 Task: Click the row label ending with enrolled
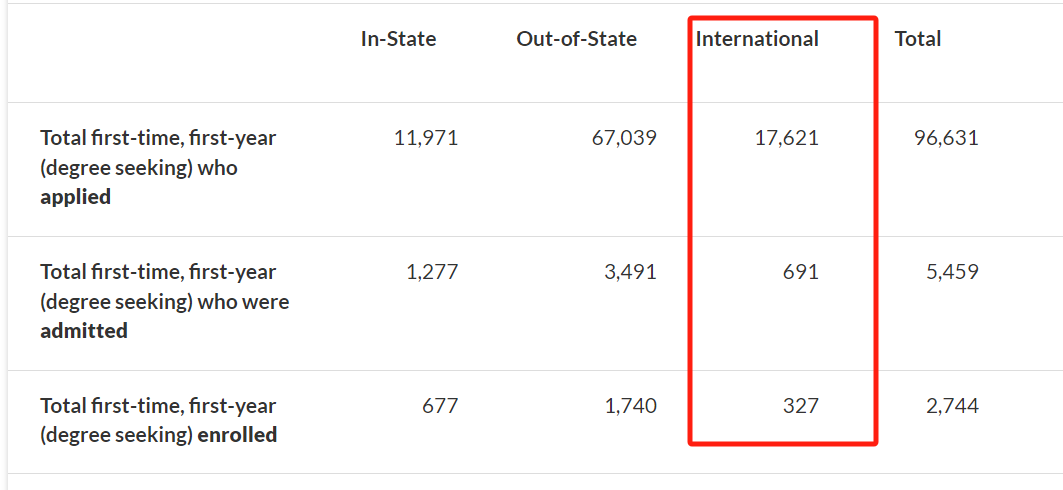[x=159, y=420]
